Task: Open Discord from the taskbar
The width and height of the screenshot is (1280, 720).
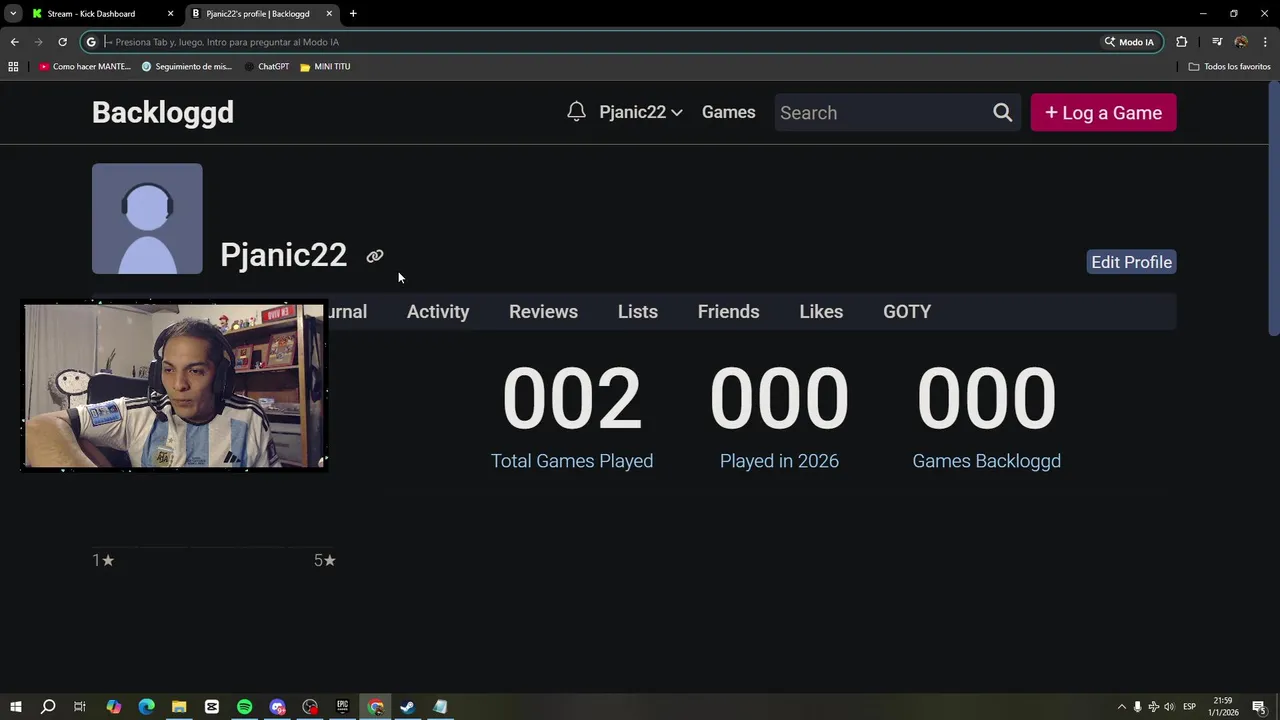Action: (x=277, y=707)
